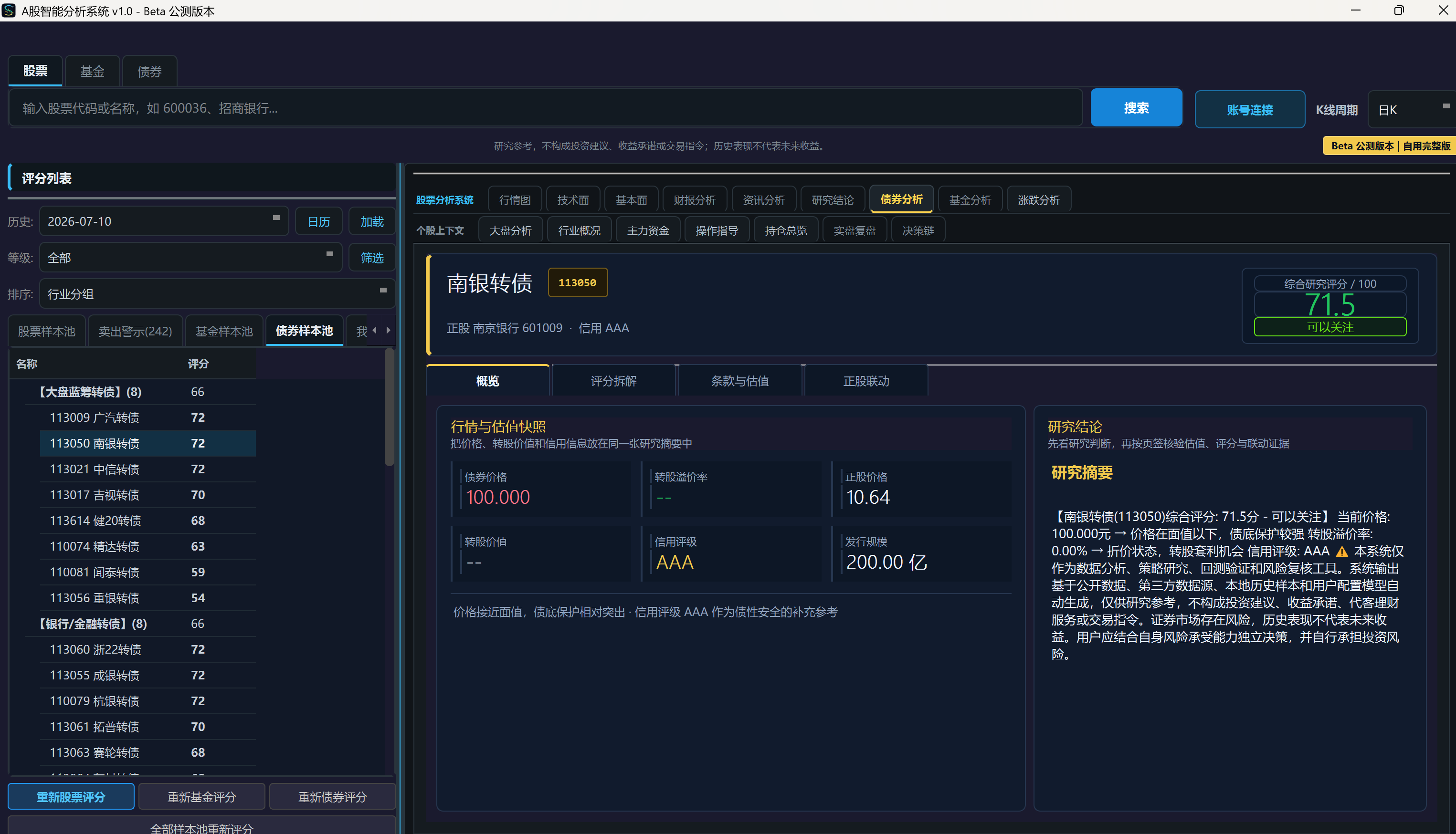Select row 113050 南银转债
1456x834 pixels.
pos(148,443)
